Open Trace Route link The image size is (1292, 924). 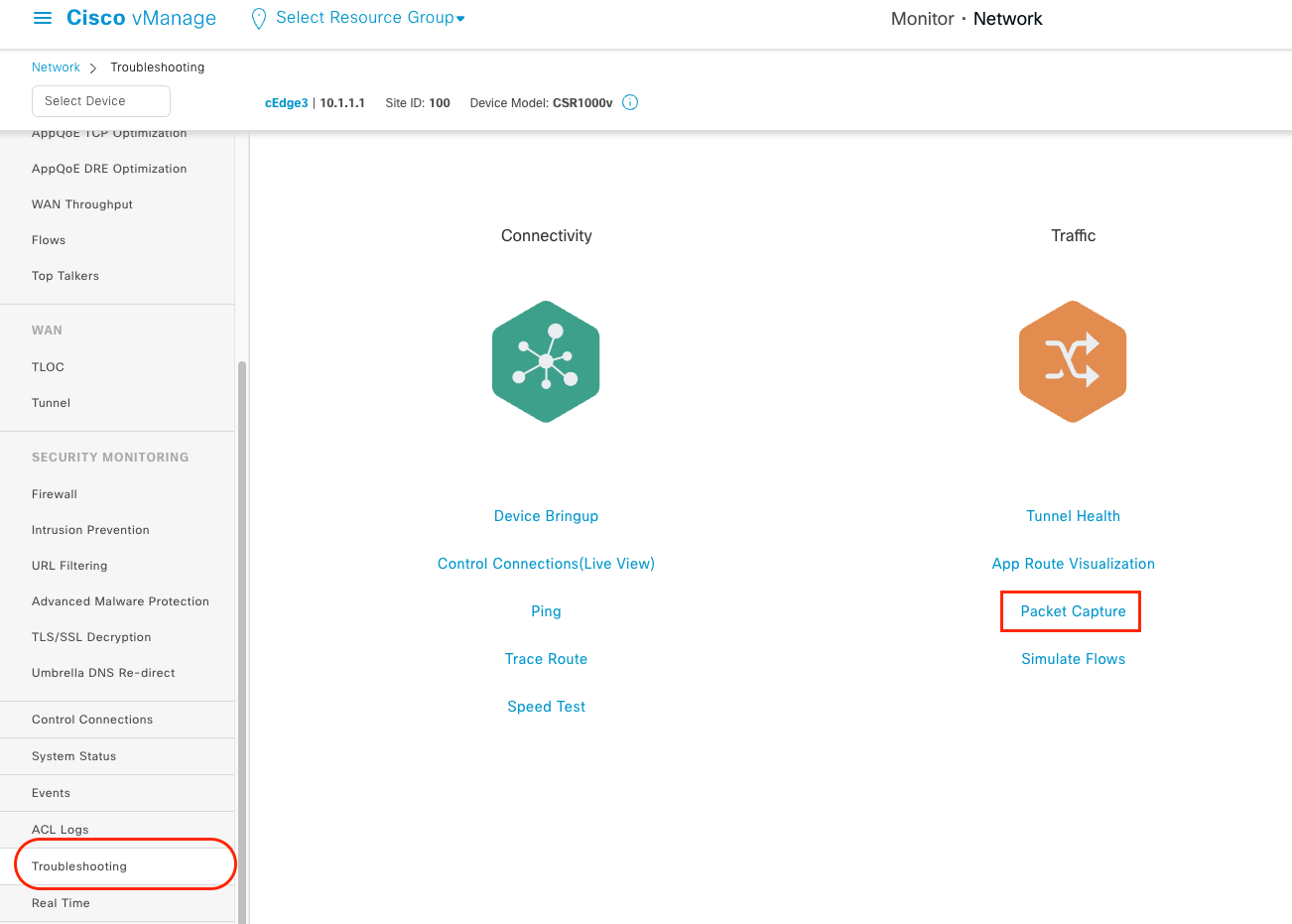(x=546, y=659)
